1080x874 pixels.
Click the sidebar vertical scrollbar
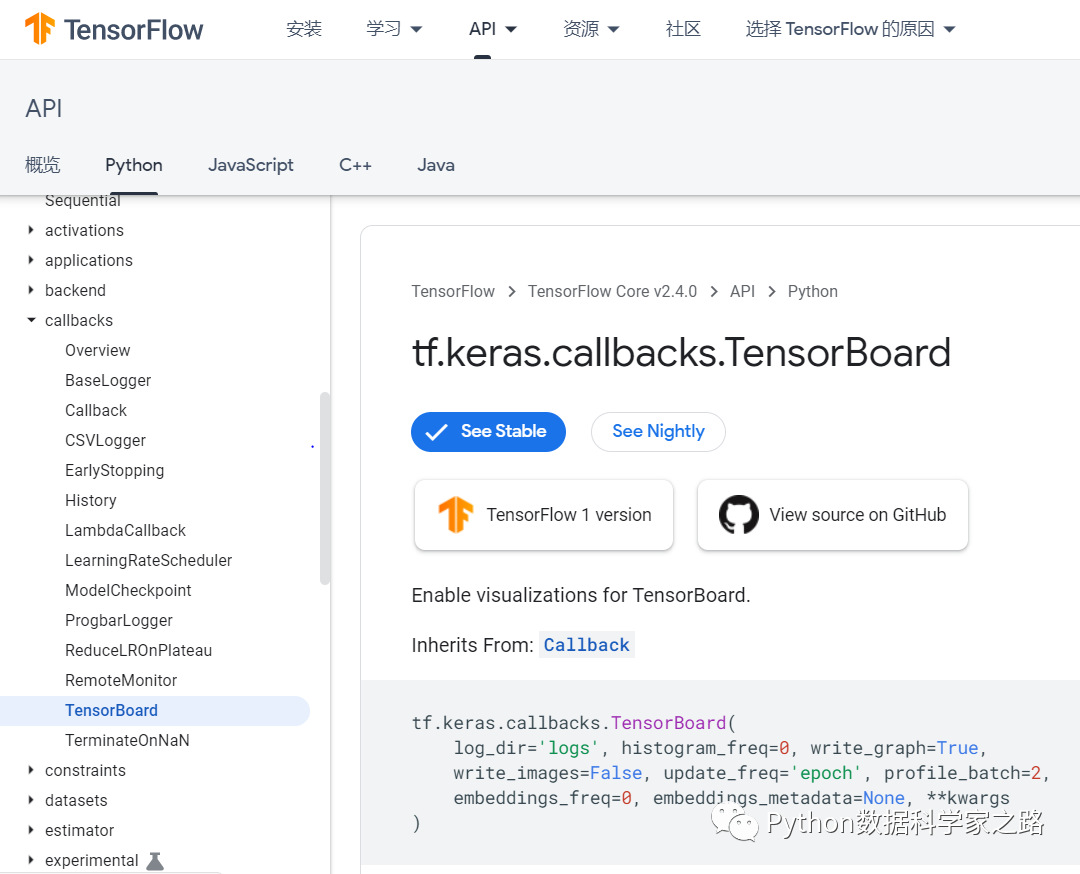(325, 488)
